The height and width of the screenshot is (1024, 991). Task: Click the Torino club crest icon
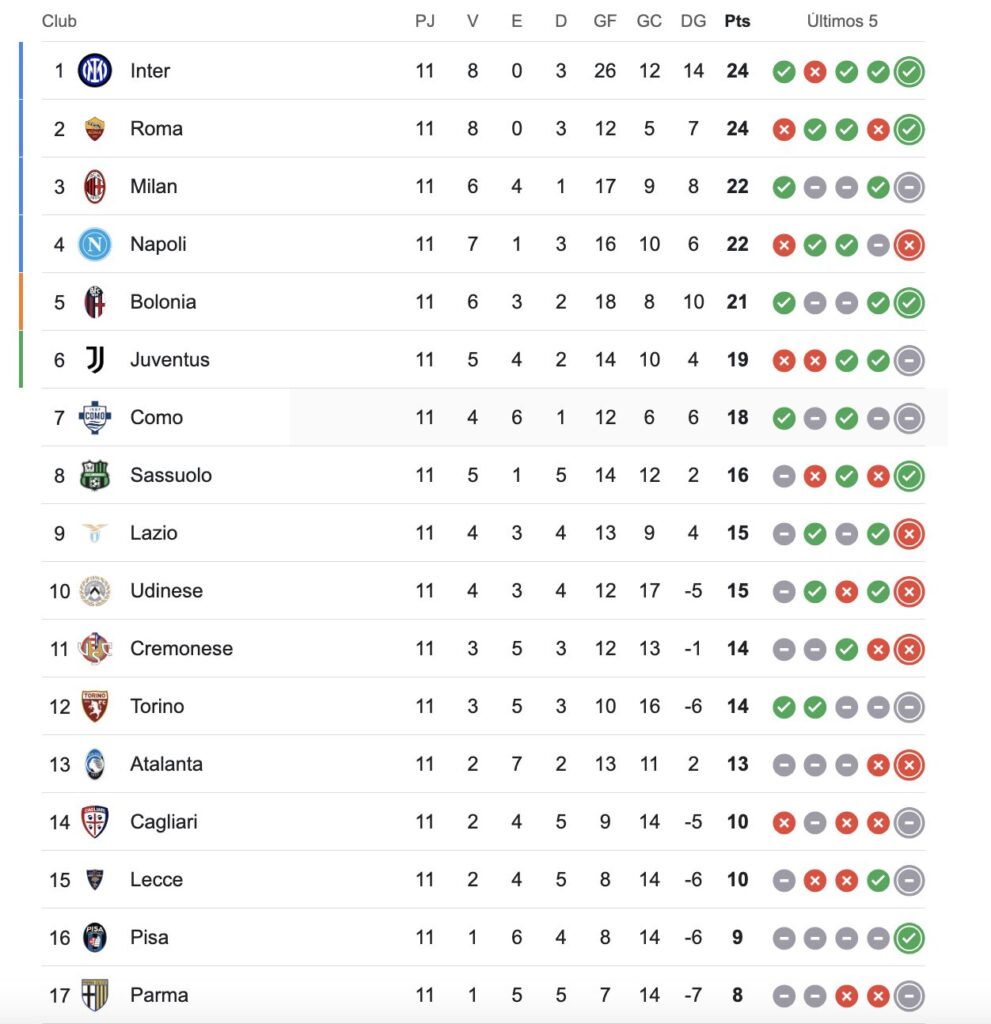point(95,706)
